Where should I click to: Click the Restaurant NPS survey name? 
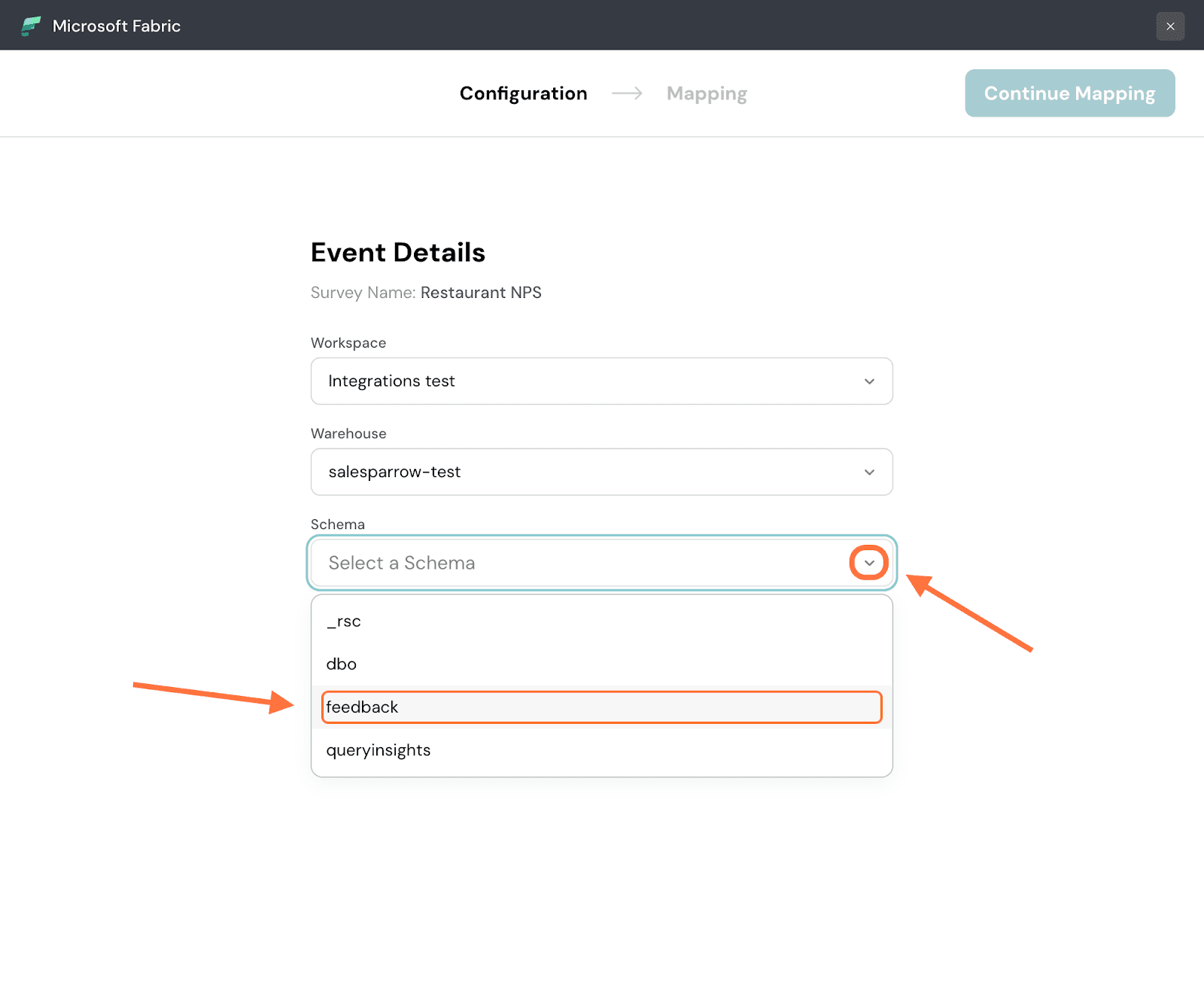click(481, 293)
